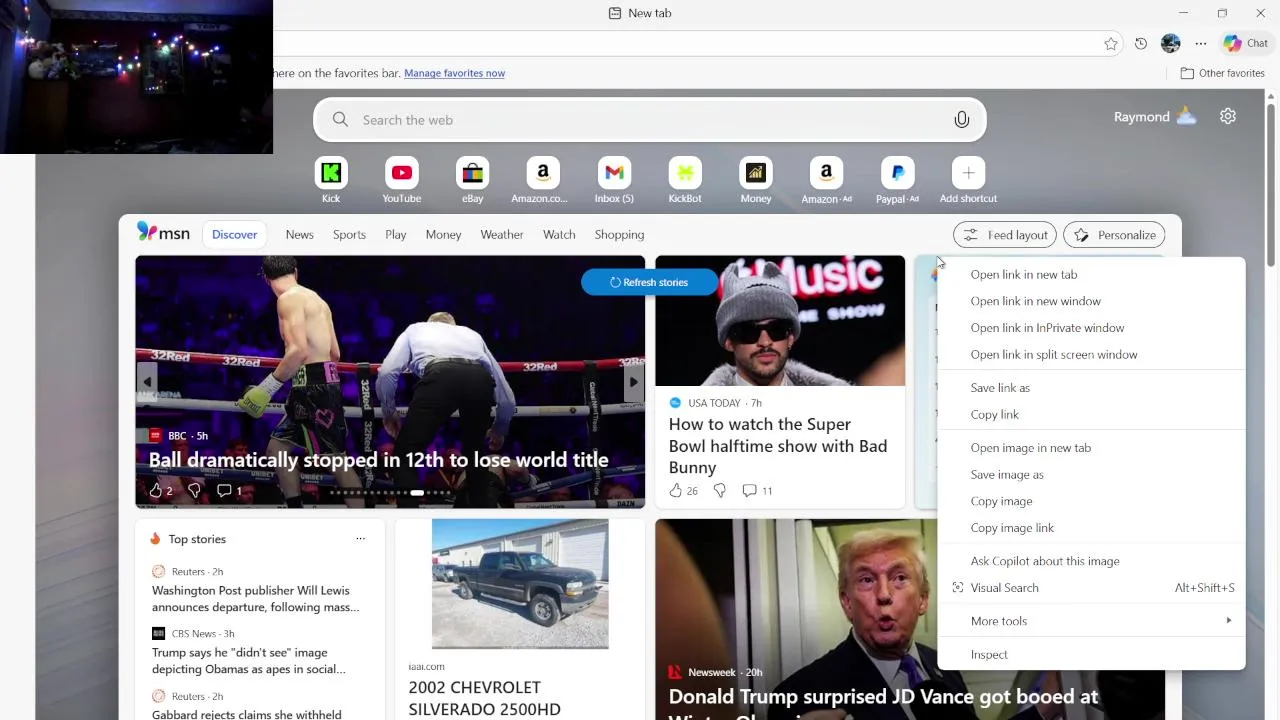Switch to the Play tab
This screenshot has width=1280, height=720.
point(396,234)
